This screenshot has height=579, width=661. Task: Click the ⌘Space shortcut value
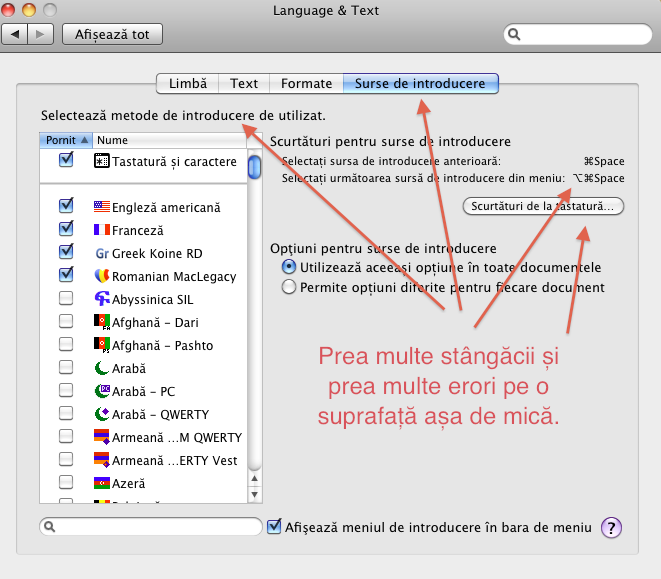[x=604, y=161]
